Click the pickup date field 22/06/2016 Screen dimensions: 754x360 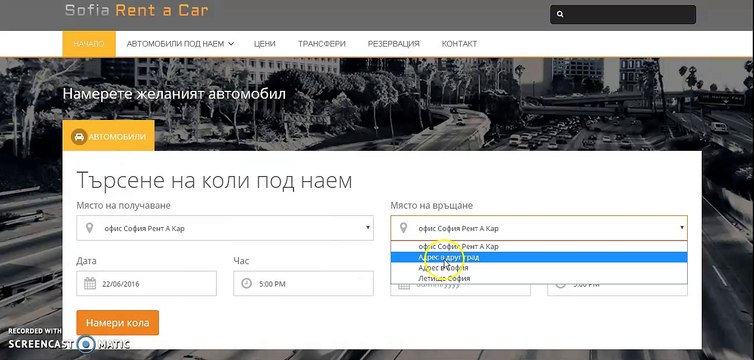(x=146, y=284)
